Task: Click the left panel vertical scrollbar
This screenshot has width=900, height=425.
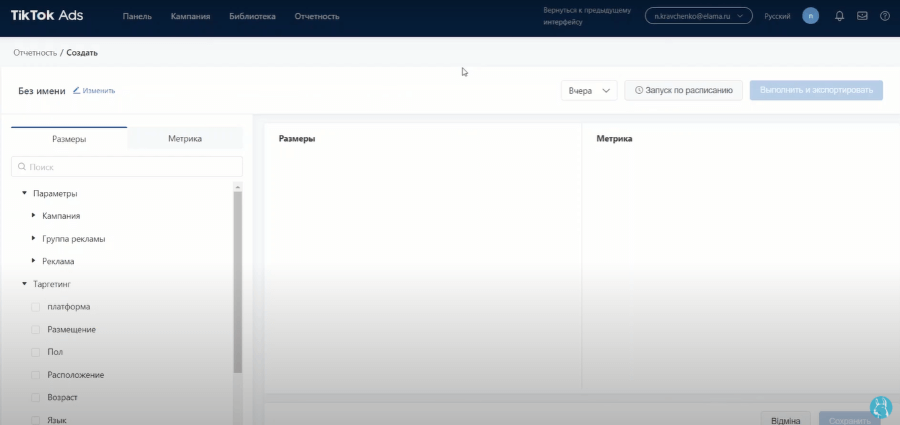Action: (x=237, y=280)
